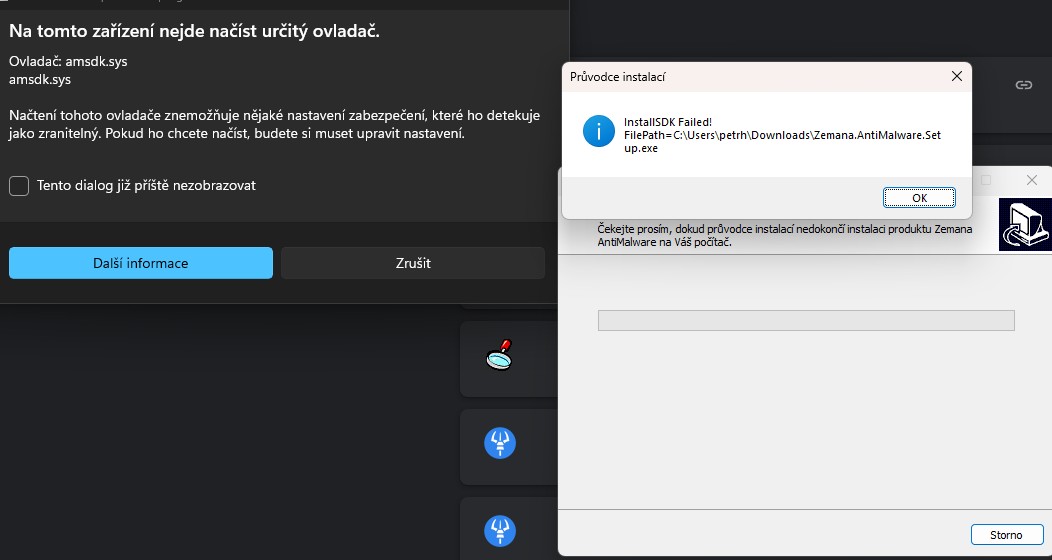The height and width of the screenshot is (560, 1052).
Task: Close the Průvodce instalací error dialog
Action: tap(957, 76)
